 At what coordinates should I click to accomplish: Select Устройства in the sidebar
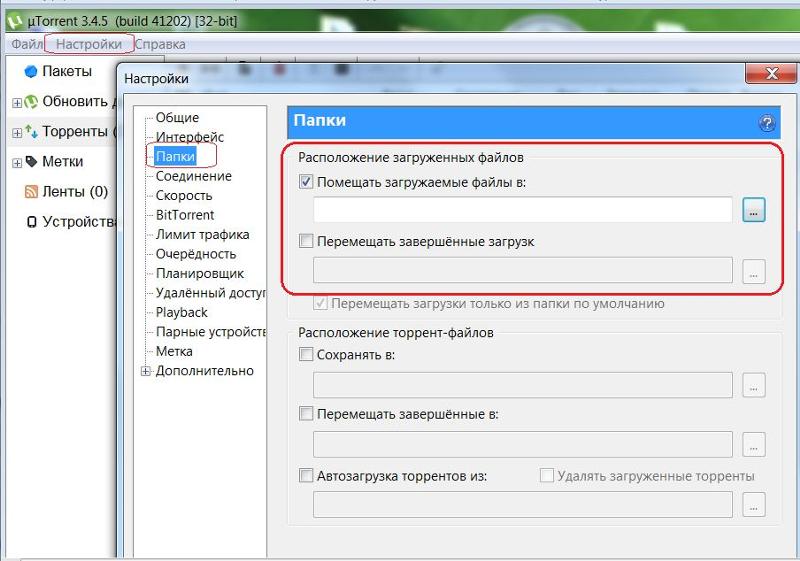click(x=80, y=221)
